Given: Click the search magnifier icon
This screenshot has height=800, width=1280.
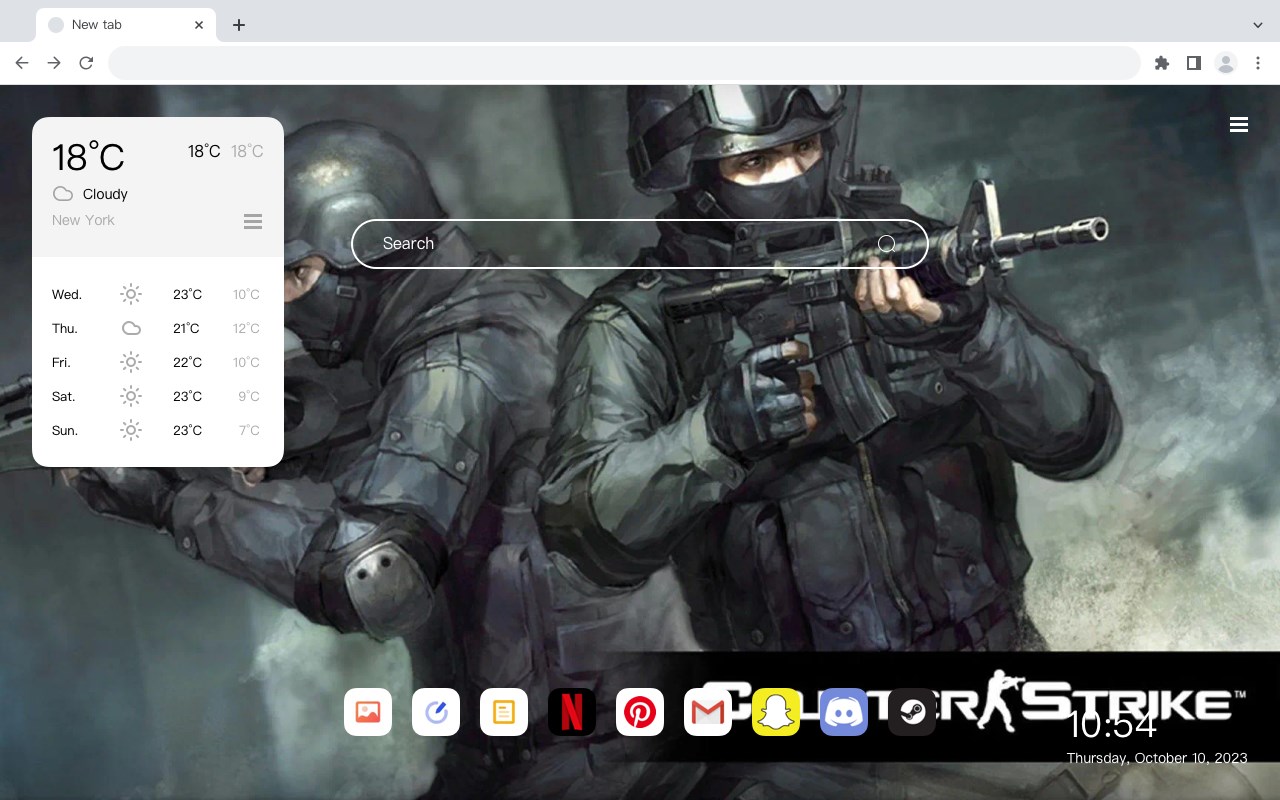Looking at the screenshot, I should point(886,244).
